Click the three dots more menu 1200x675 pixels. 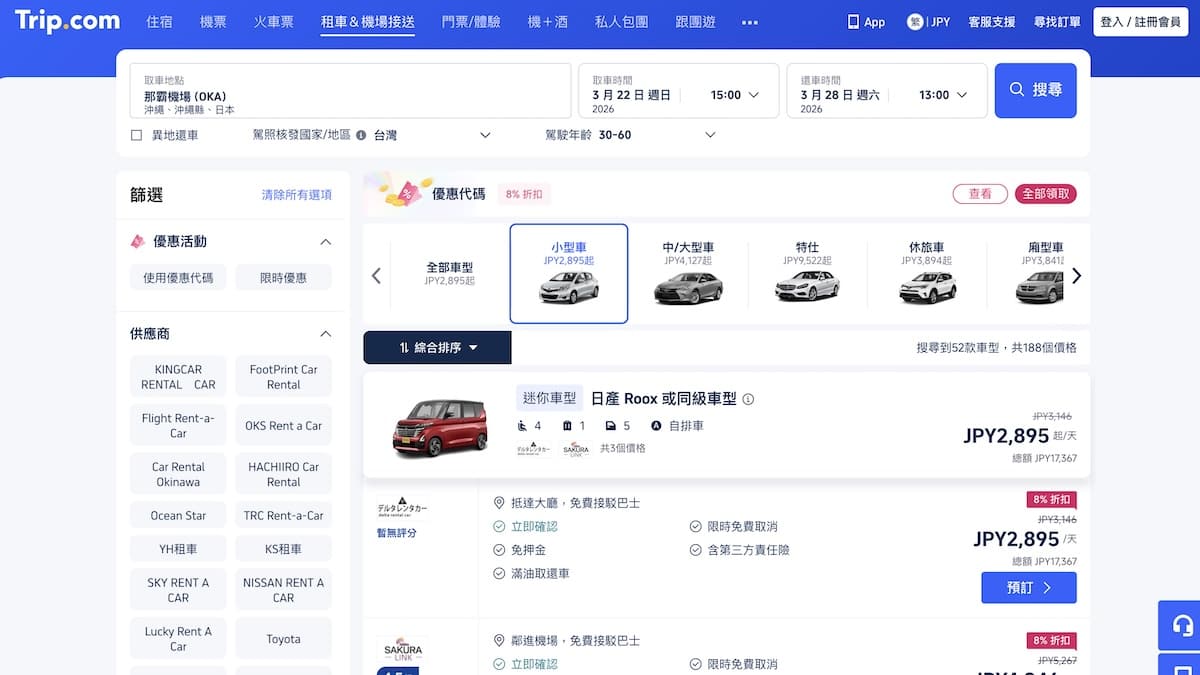point(750,22)
